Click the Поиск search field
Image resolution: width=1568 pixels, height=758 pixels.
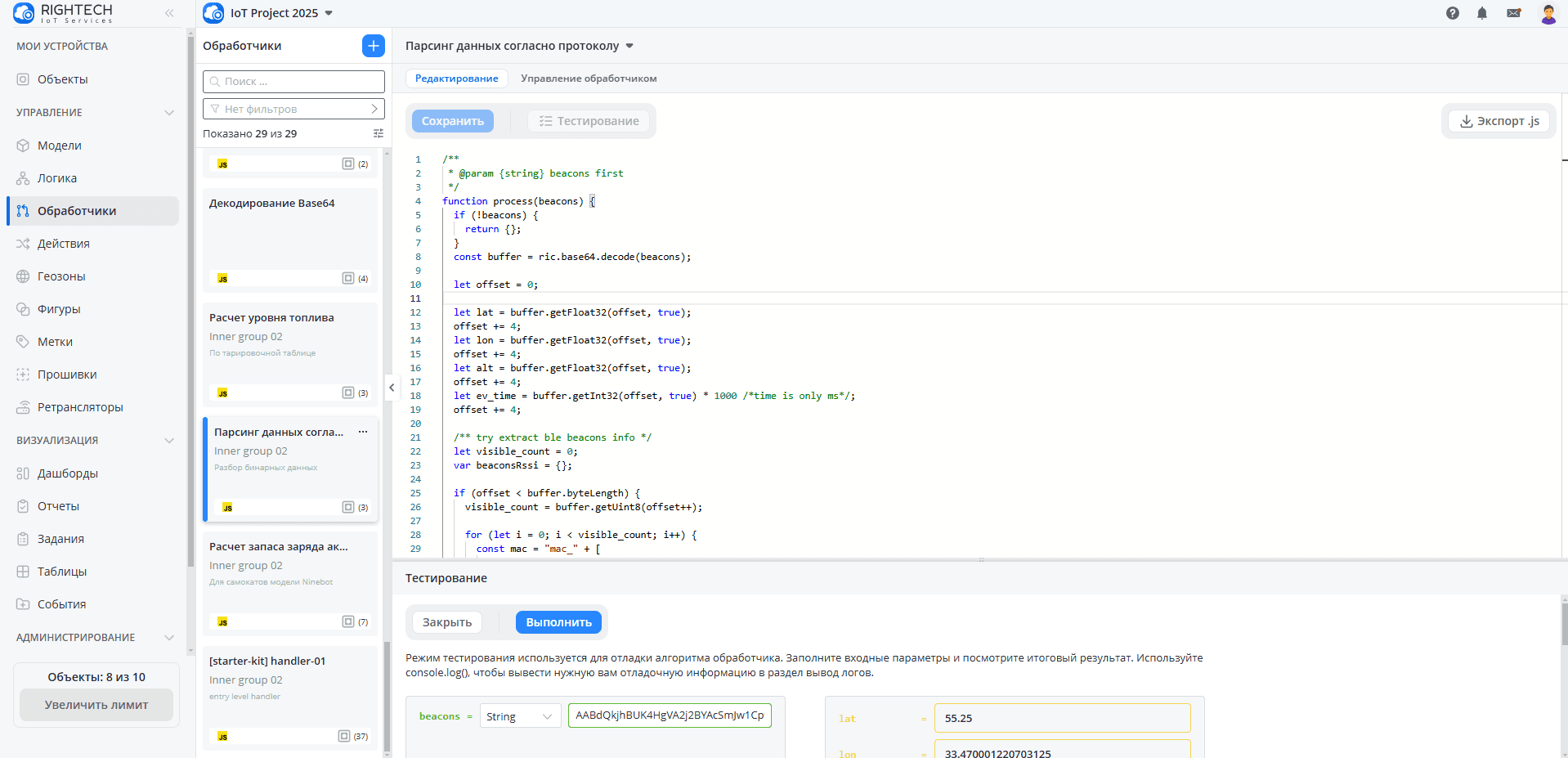point(293,82)
